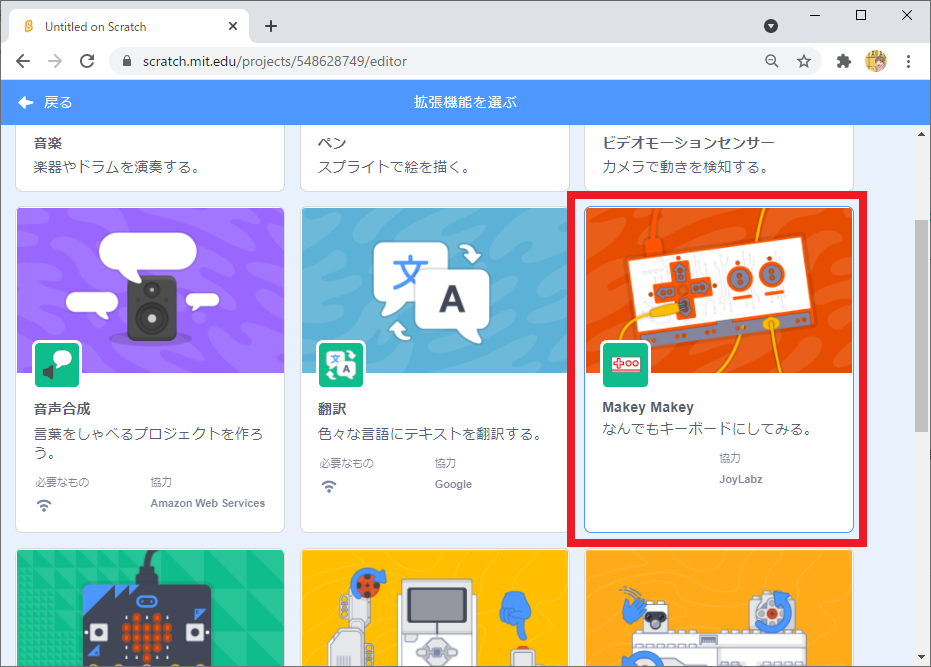Click the 音声合成 speaker artwork
The height and width of the screenshot is (667, 931).
click(150, 290)
